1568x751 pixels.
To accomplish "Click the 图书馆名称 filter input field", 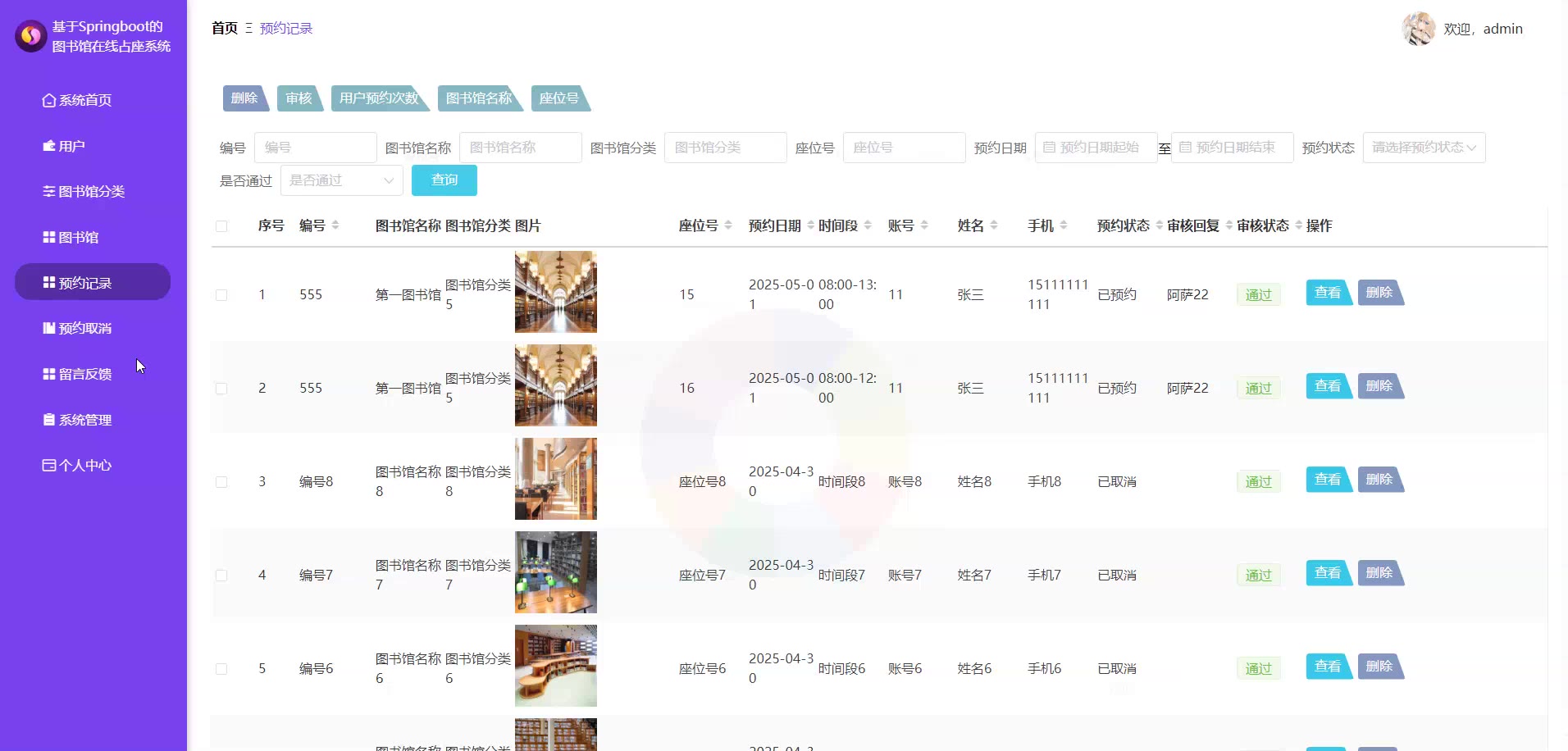I will (x=520, y=148).
